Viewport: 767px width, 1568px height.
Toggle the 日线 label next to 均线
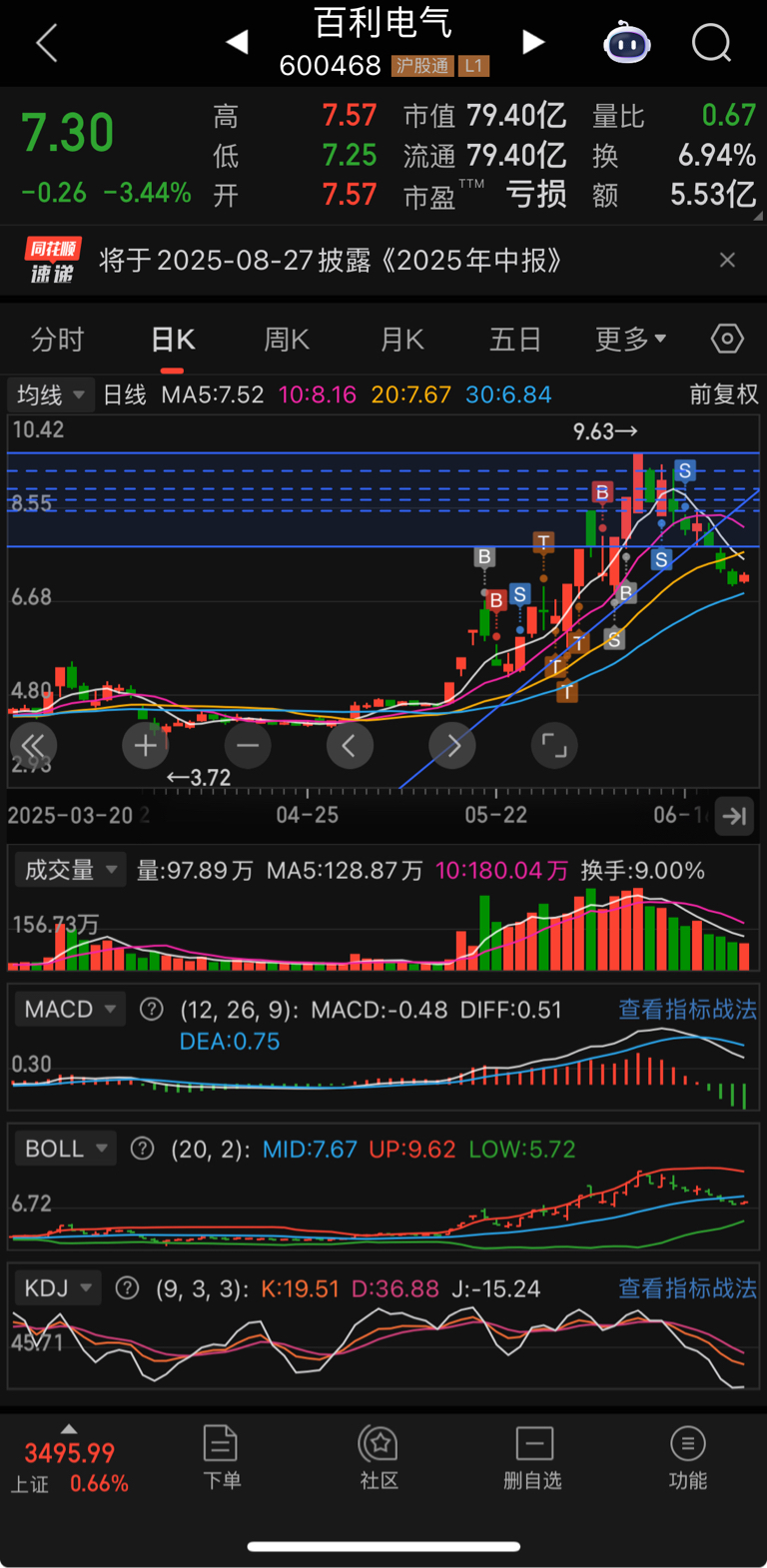click(x=125, y=394)
